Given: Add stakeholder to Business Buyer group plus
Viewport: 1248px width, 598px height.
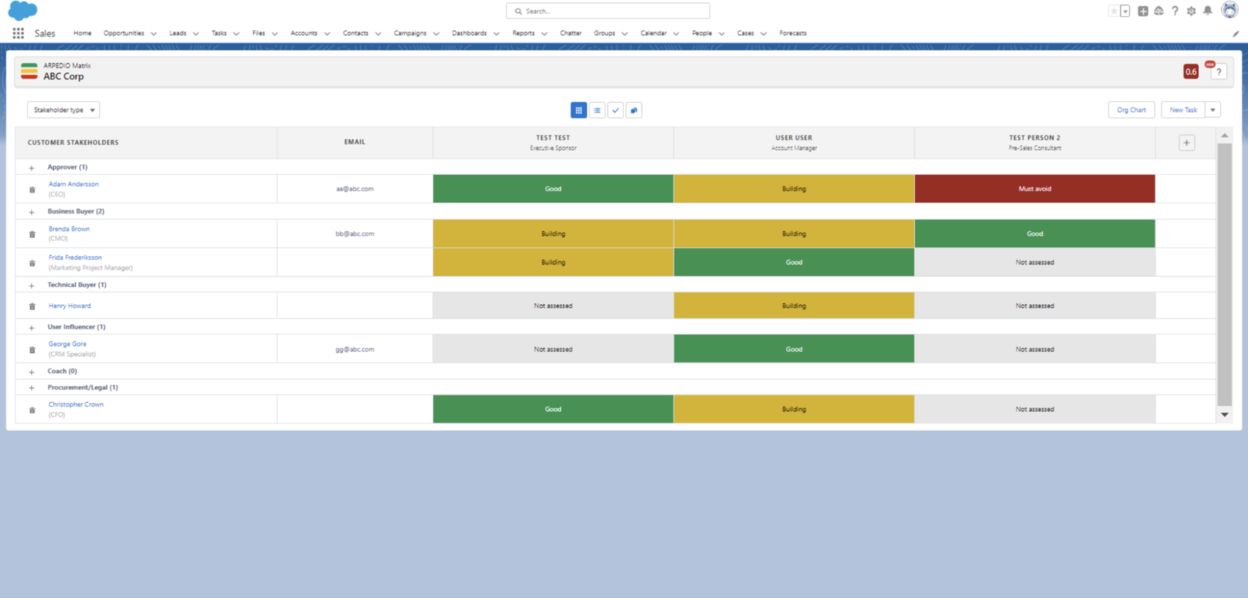Looking at the screenshot, I should click(x=32, y=212).
